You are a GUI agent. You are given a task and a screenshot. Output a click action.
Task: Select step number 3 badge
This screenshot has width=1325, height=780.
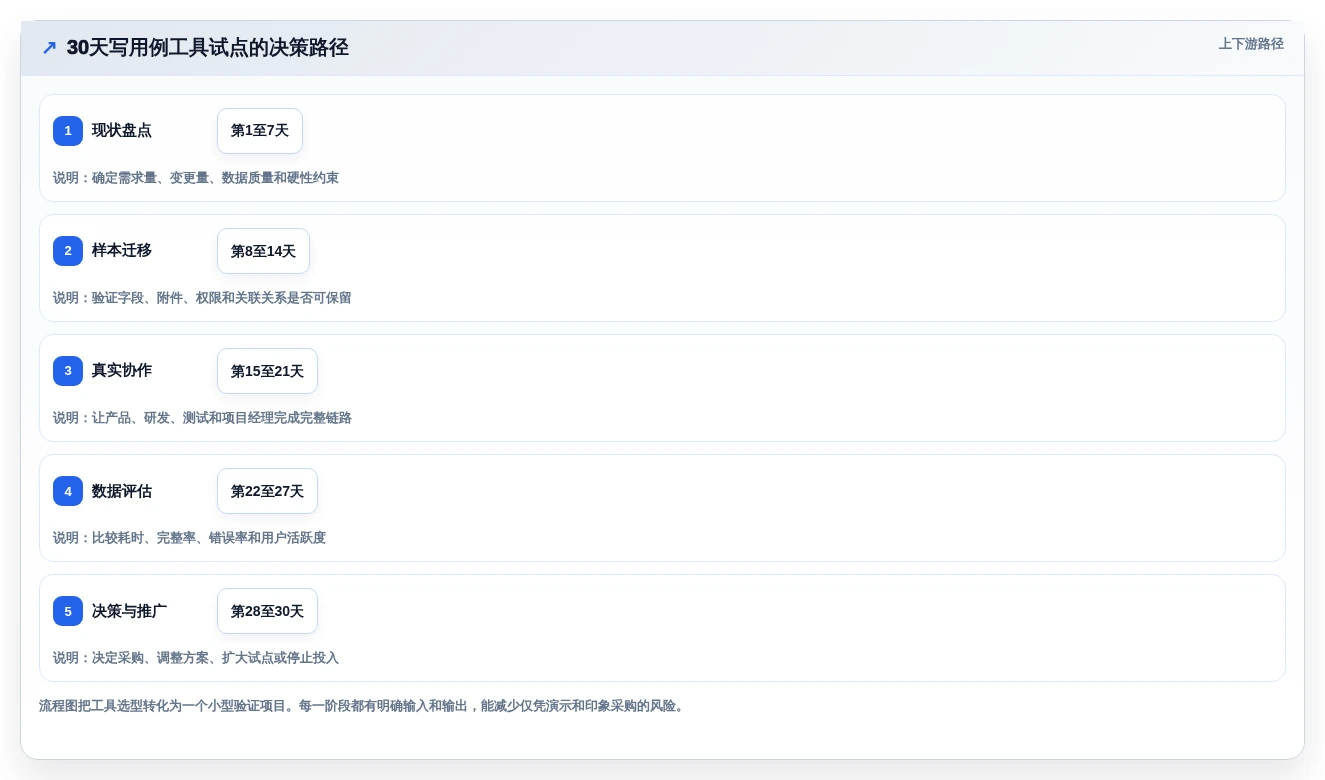click(x=68, y=371)
